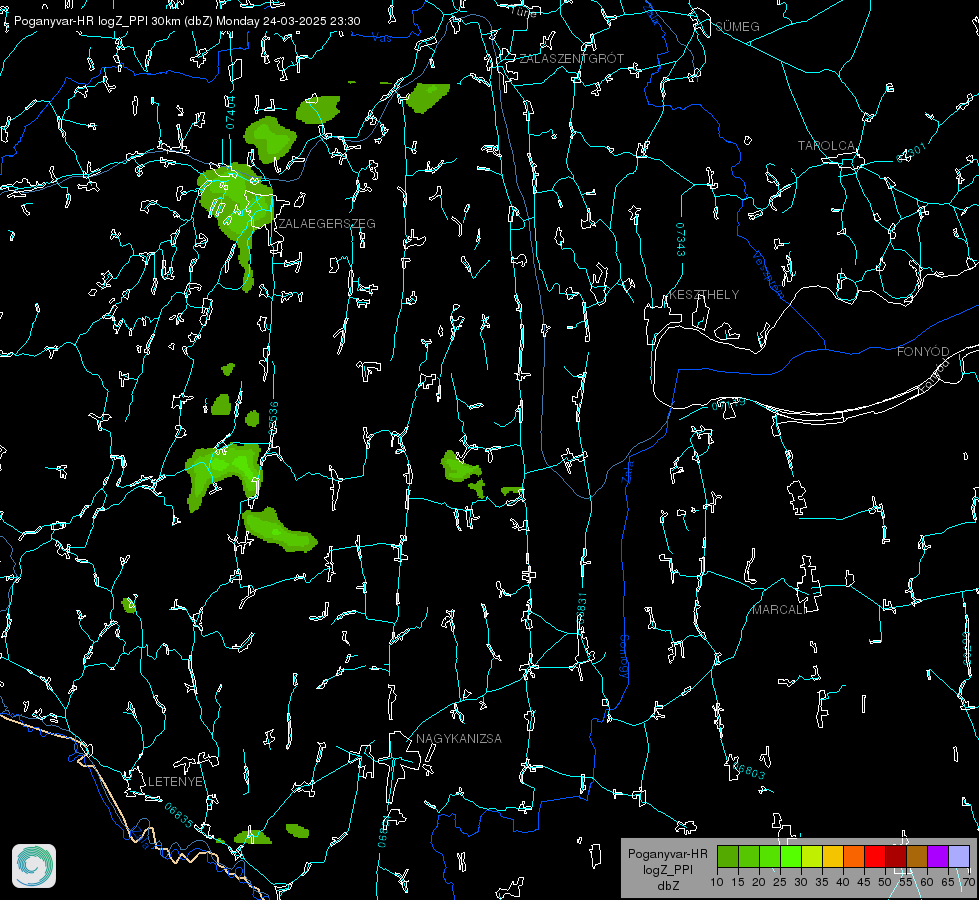
Task: Click the legend scale value 45
Action: point(864,883)
